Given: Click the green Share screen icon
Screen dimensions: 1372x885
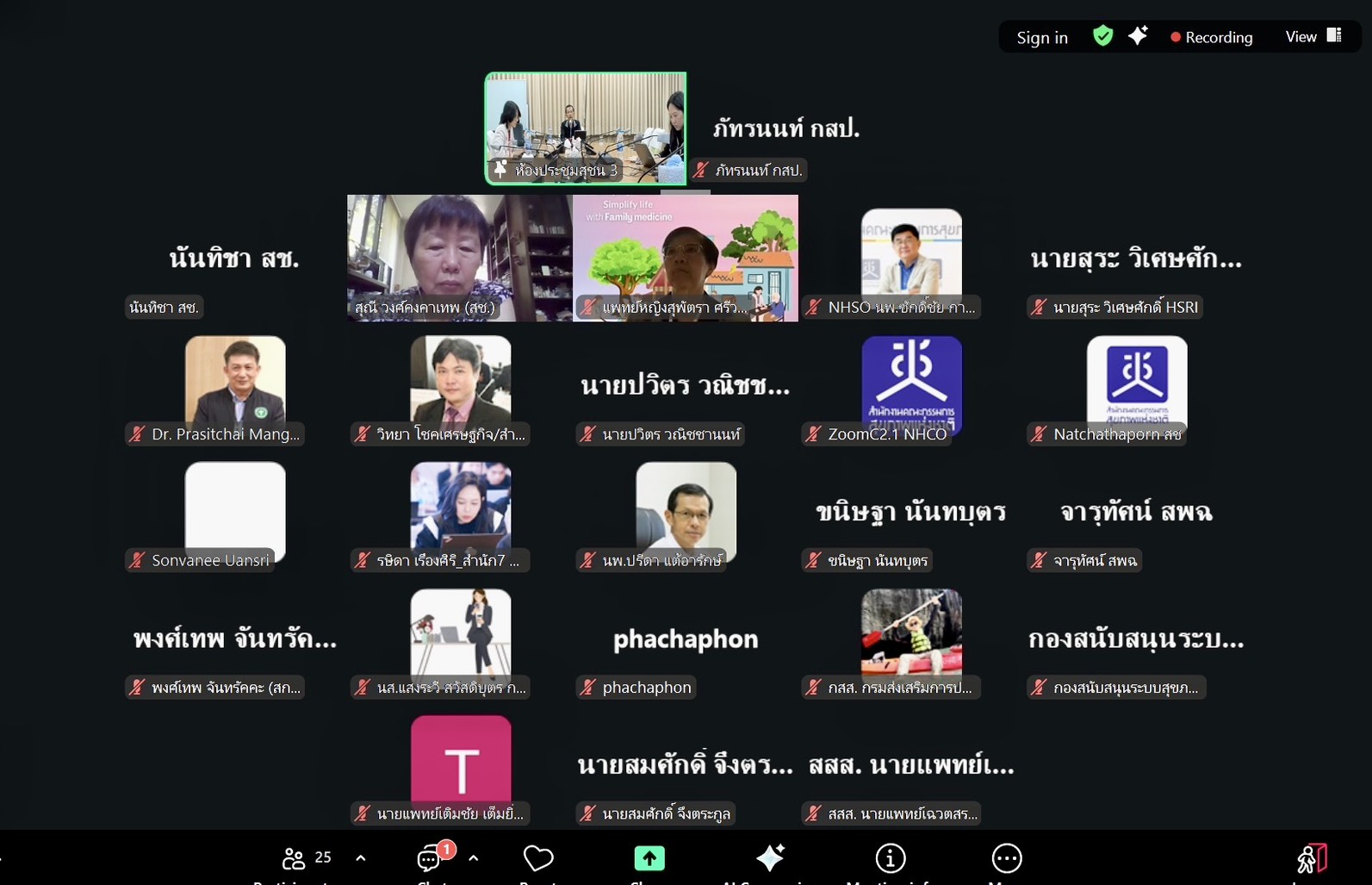Looking at the screenshot, I should 649,858.
